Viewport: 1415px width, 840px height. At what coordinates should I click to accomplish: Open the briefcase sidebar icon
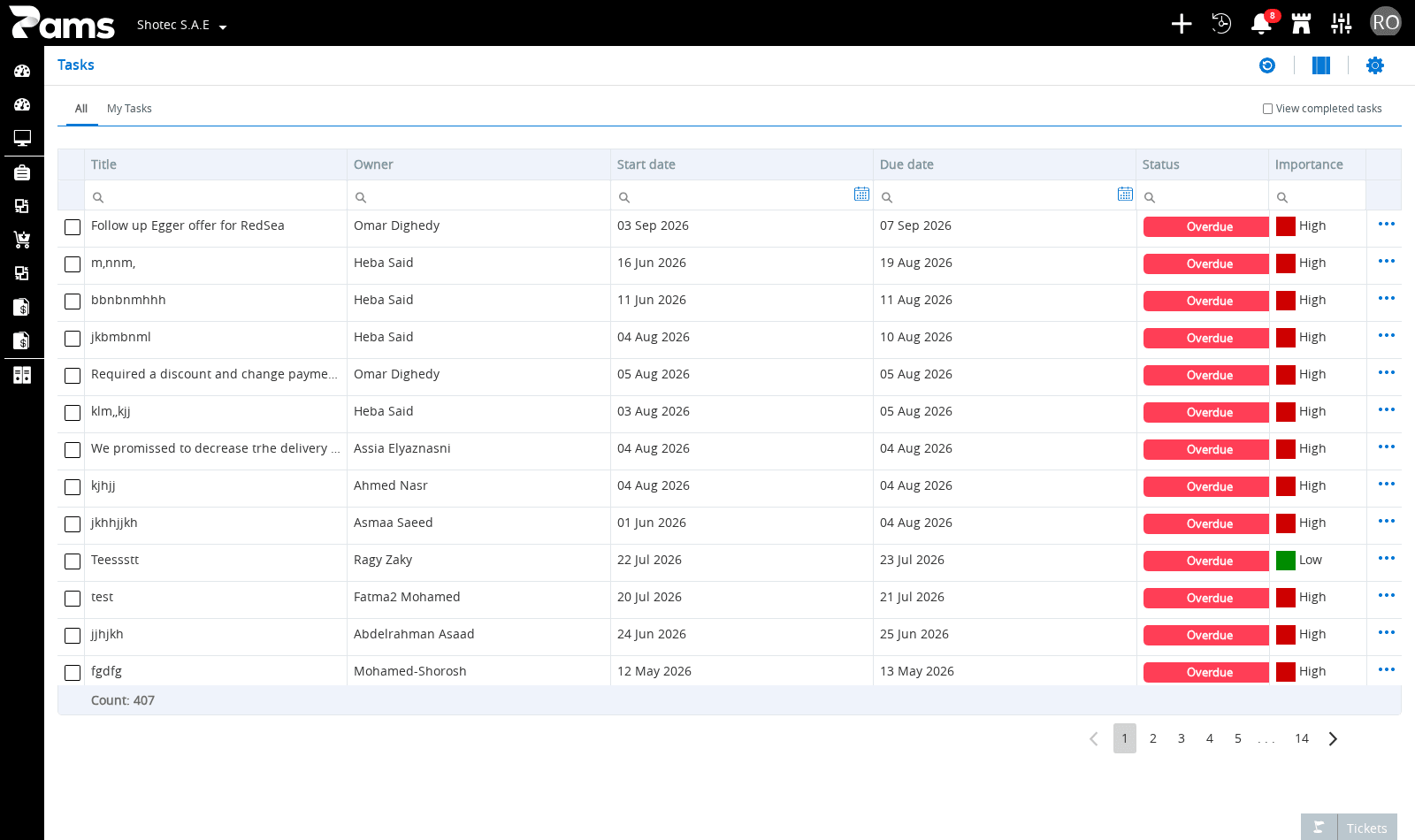pyautogui.click(x=22, y=172)
